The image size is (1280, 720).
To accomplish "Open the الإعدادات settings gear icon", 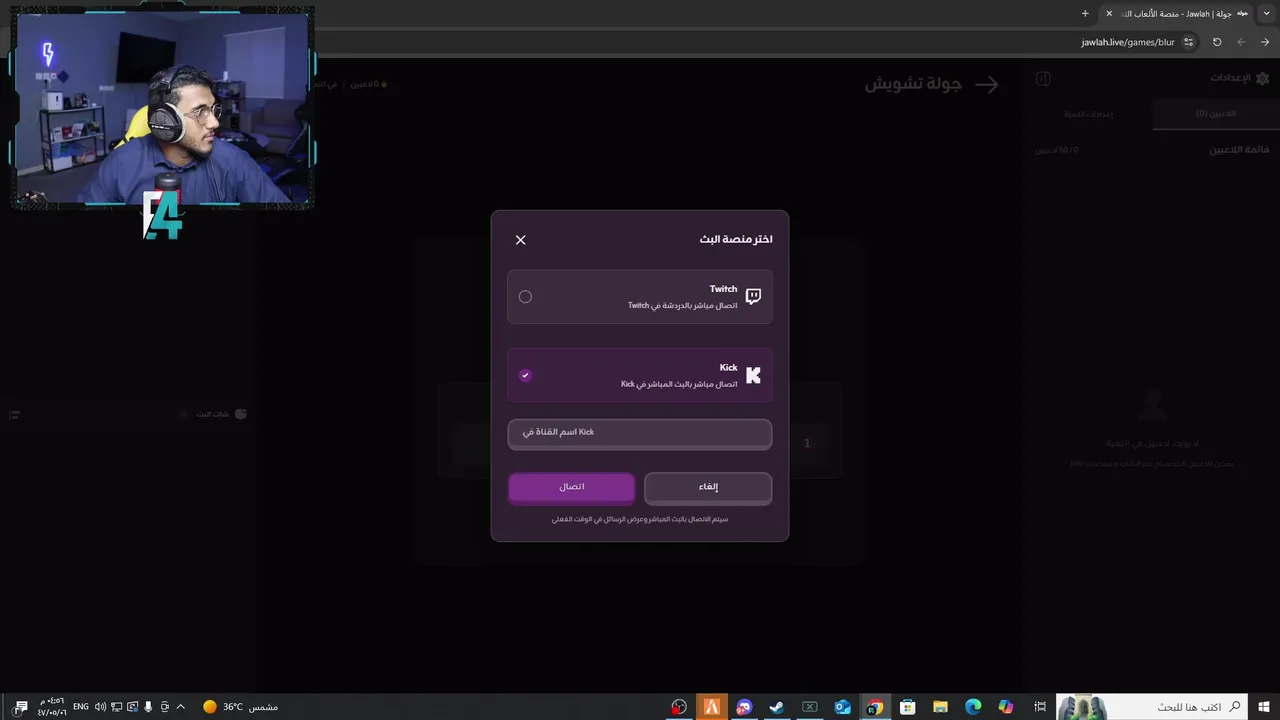I will (1262, 78).
